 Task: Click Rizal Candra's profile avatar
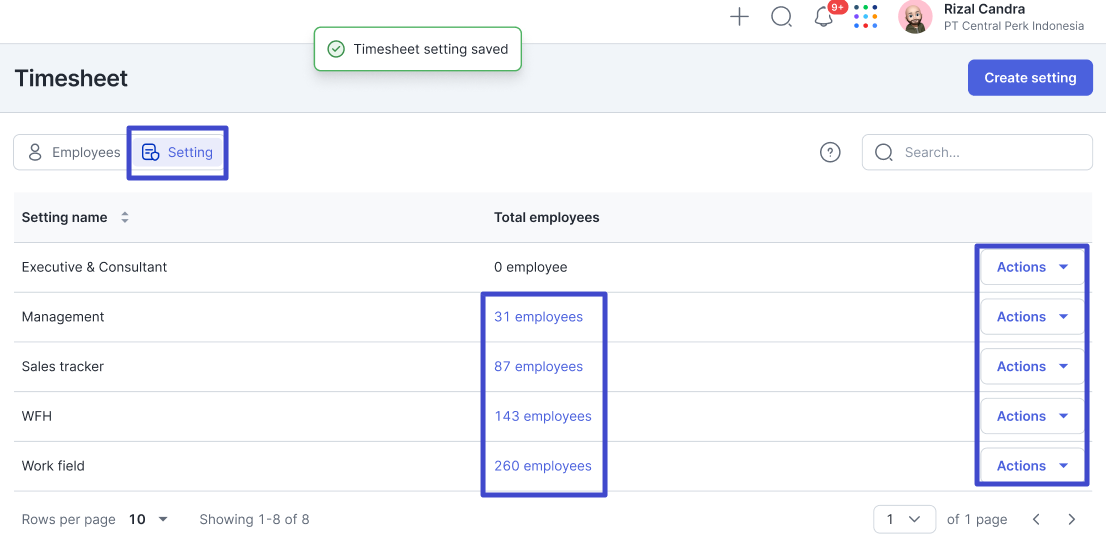(915, 17)
